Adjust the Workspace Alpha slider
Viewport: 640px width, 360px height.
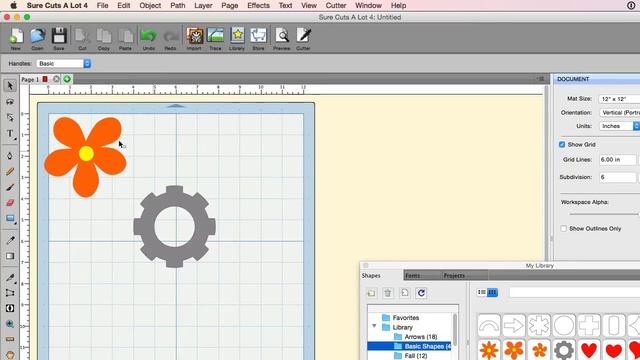click(x=604, y=214)
